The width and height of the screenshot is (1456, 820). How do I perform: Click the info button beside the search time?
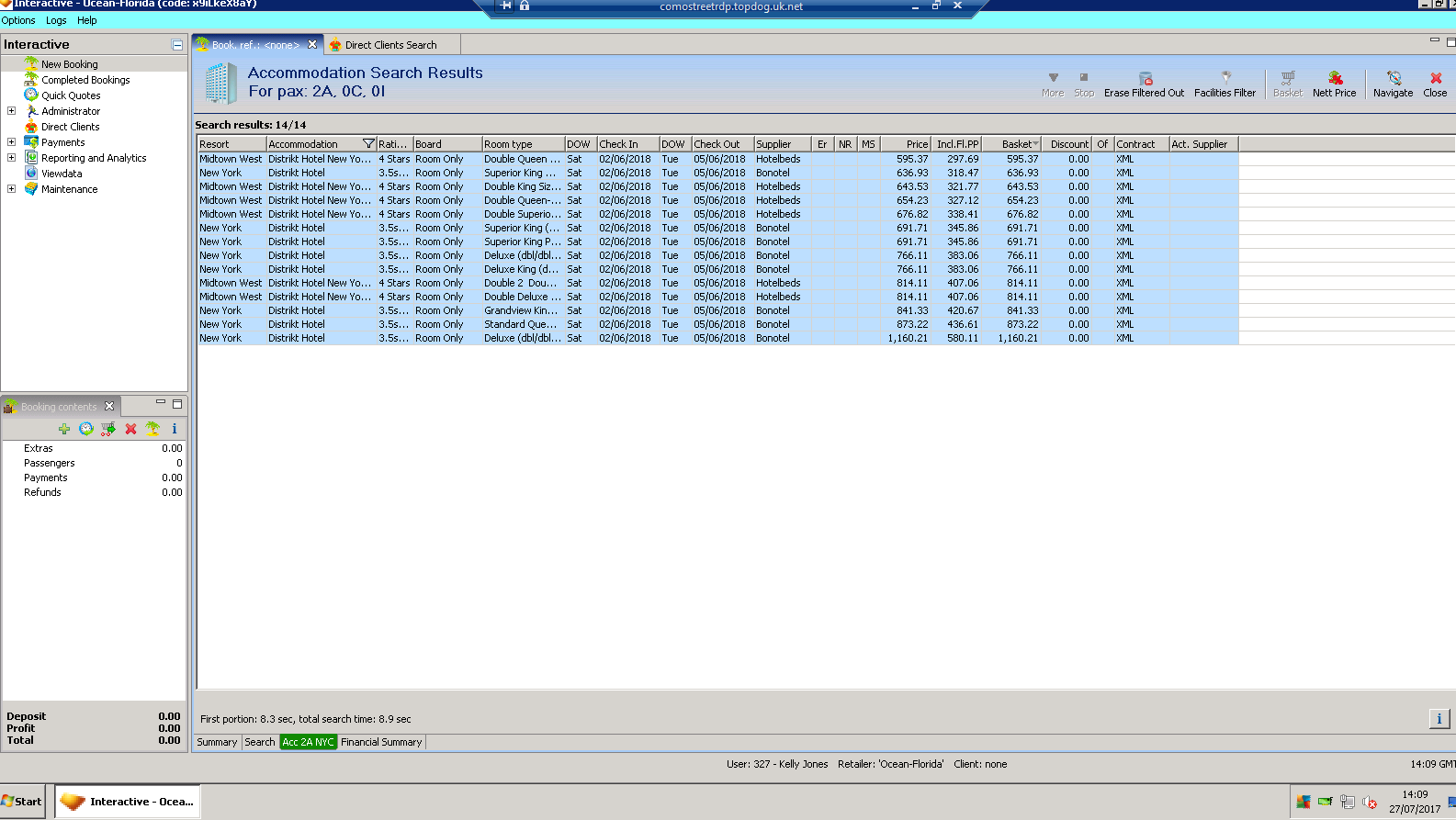1439,719
